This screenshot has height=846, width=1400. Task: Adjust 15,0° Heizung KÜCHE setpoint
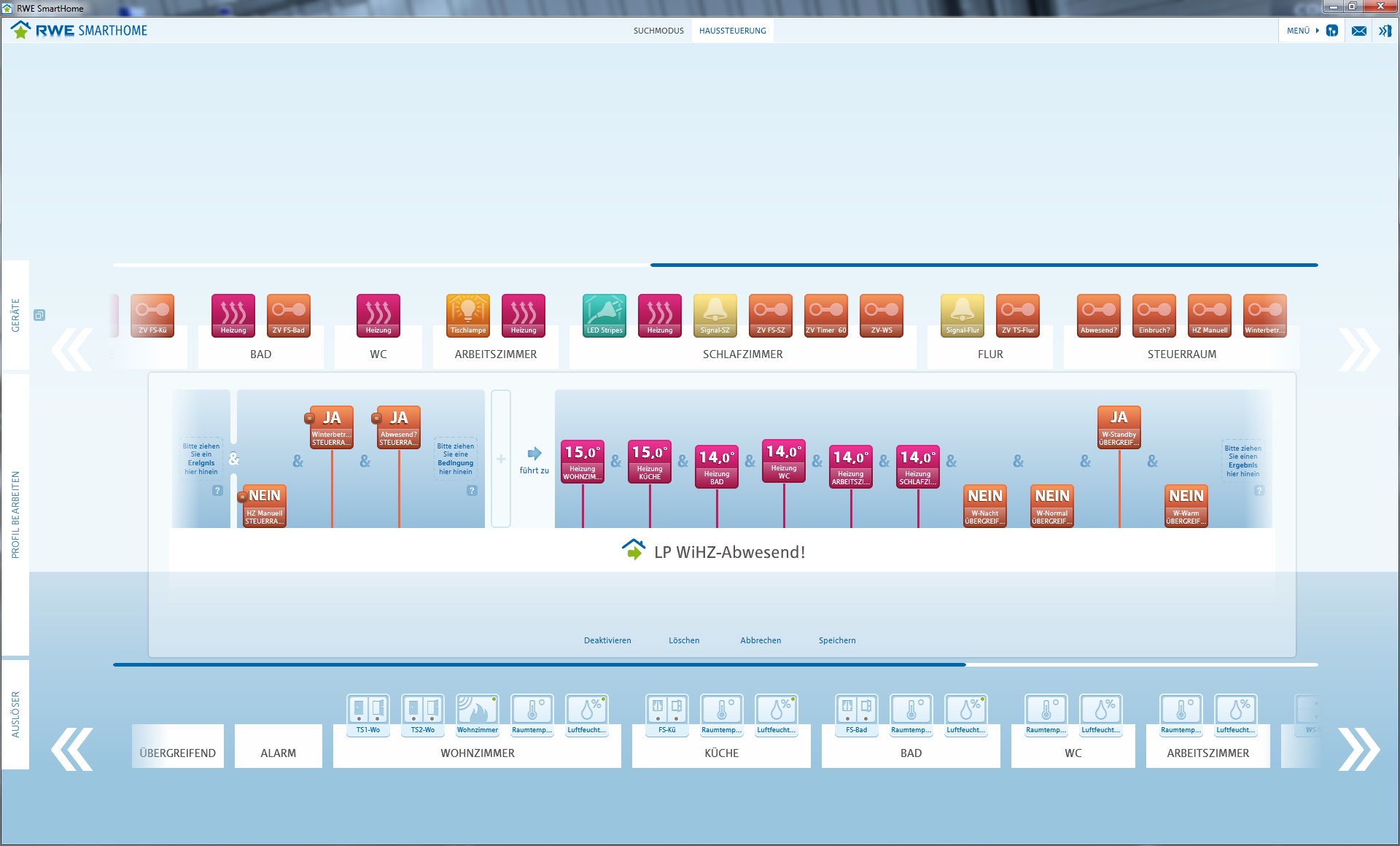(650, 461)
